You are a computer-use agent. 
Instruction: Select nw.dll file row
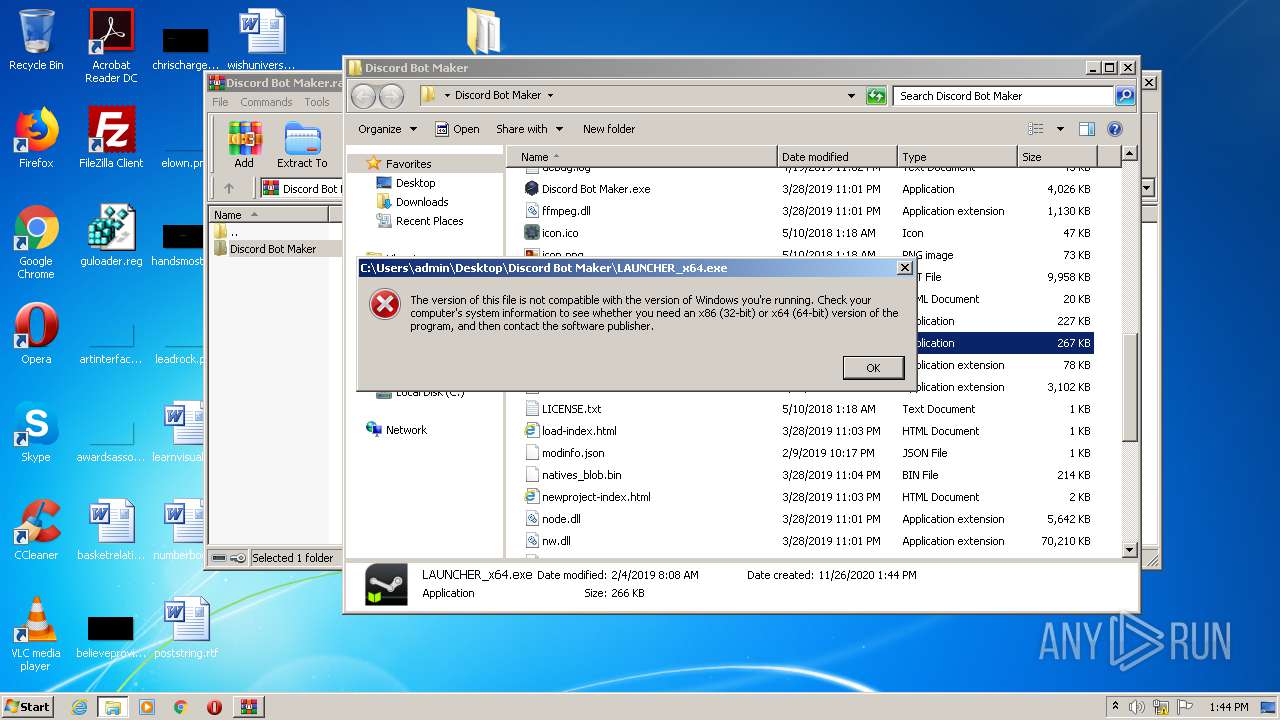point(808,541)
